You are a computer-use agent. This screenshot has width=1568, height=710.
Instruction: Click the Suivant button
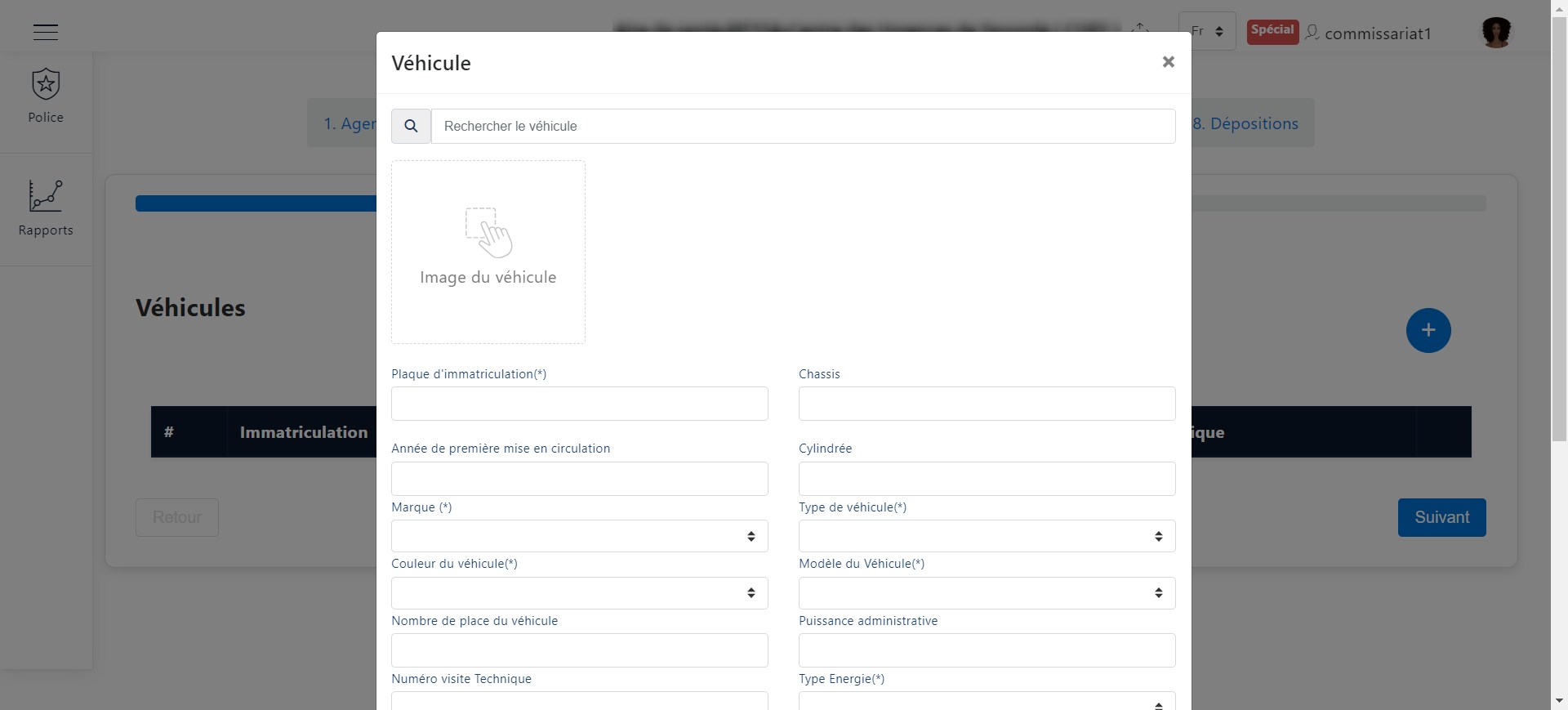point(1441,517)
